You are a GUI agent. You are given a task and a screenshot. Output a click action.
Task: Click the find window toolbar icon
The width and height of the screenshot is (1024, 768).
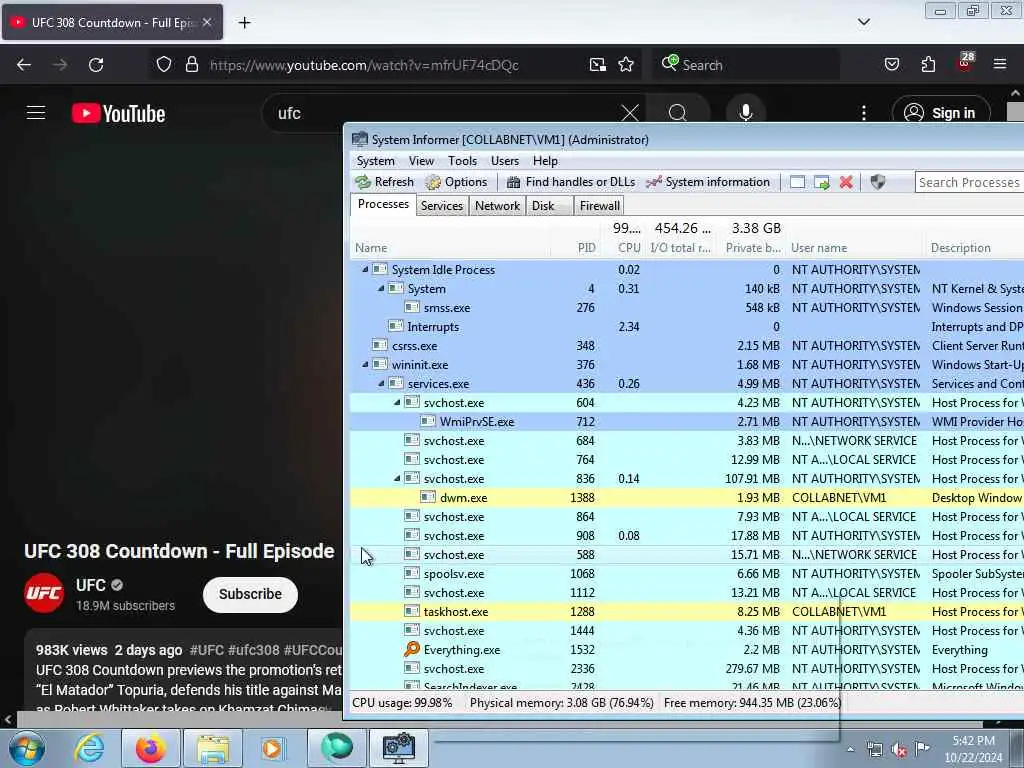[797, 182]
